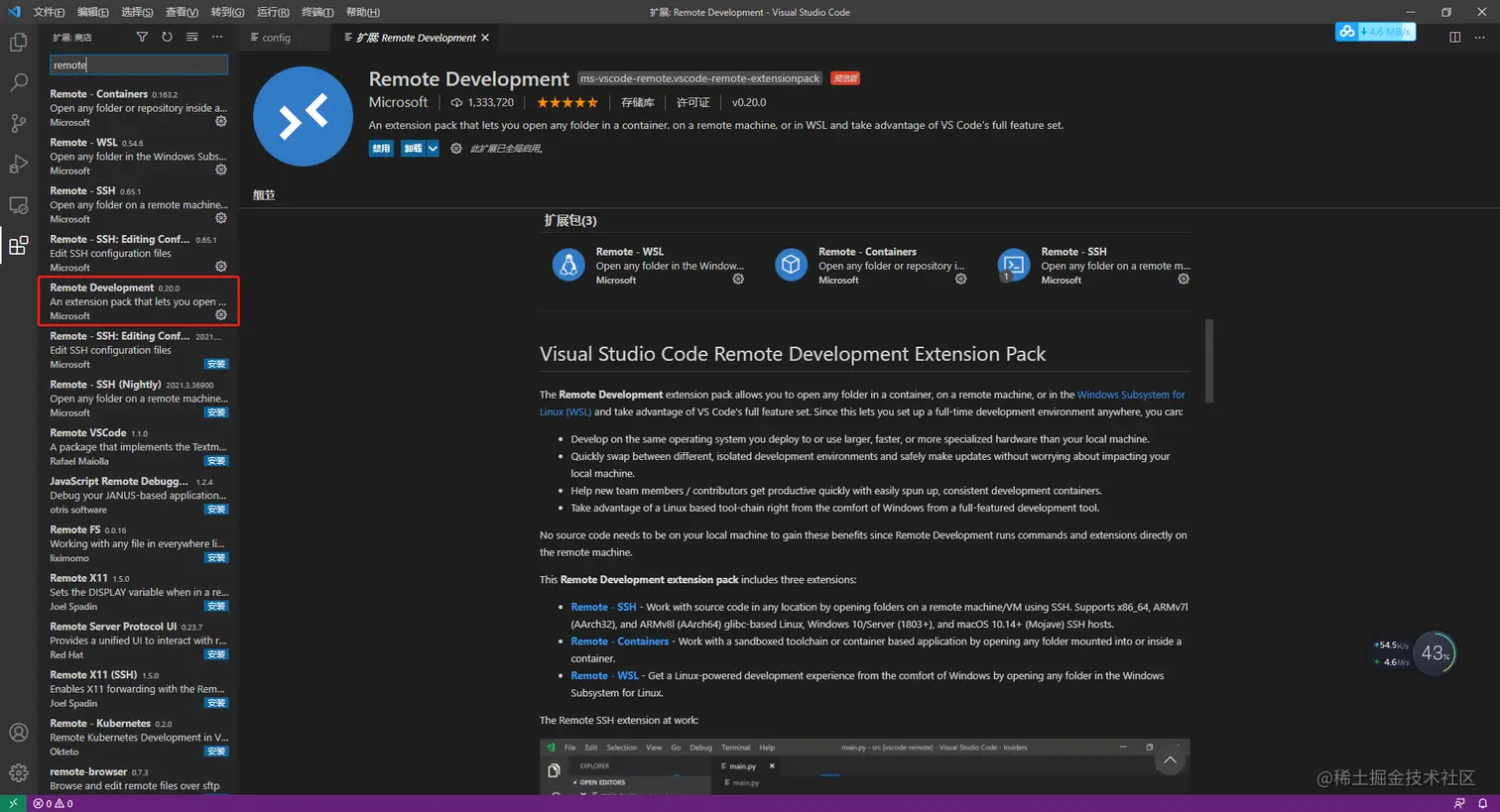Screen dimensions: 1500x812
Task: Click the Remote - WSL penguin icon
Action: pos(568,265)
